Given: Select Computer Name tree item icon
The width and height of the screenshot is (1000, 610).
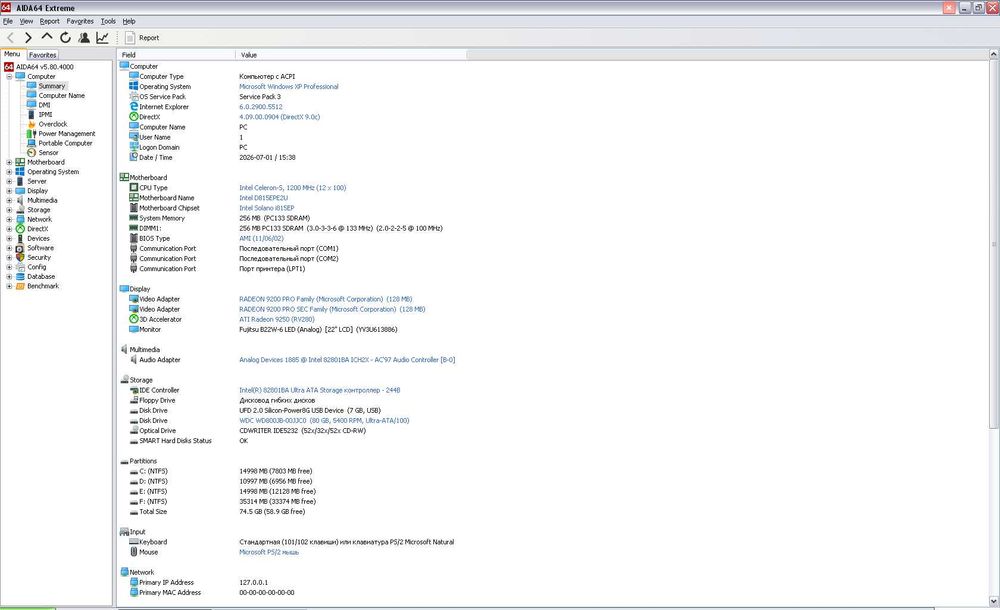Looking at the screenshot, I should tap(31, 95).
